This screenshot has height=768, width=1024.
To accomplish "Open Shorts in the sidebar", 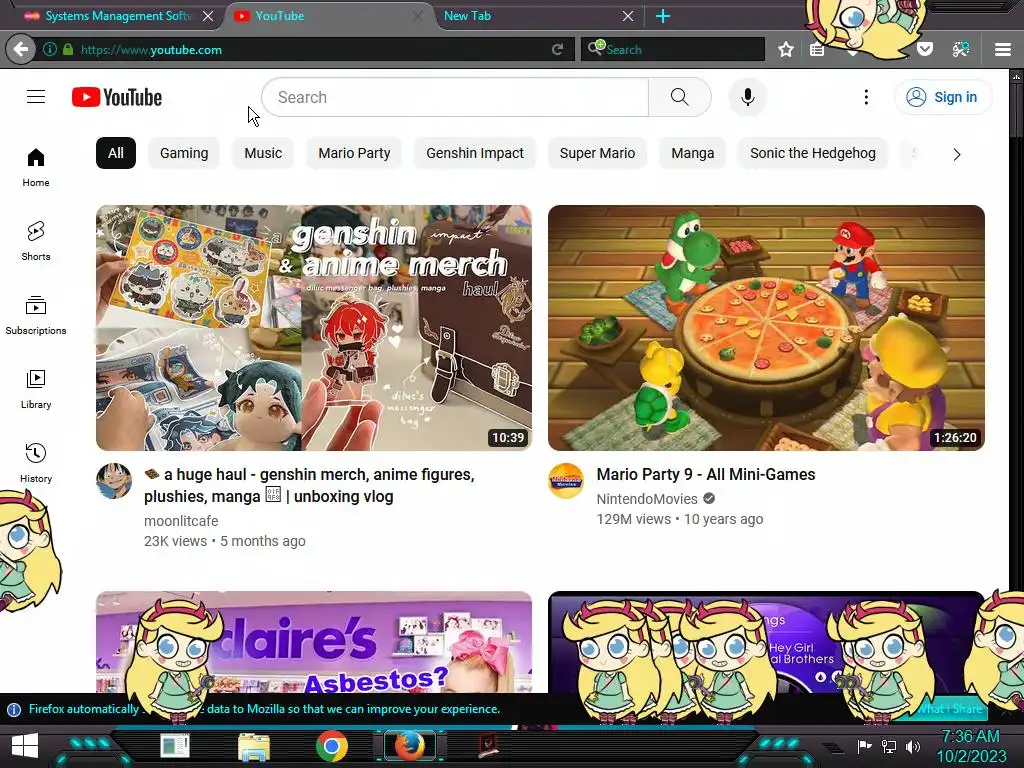I will [36, 241].
